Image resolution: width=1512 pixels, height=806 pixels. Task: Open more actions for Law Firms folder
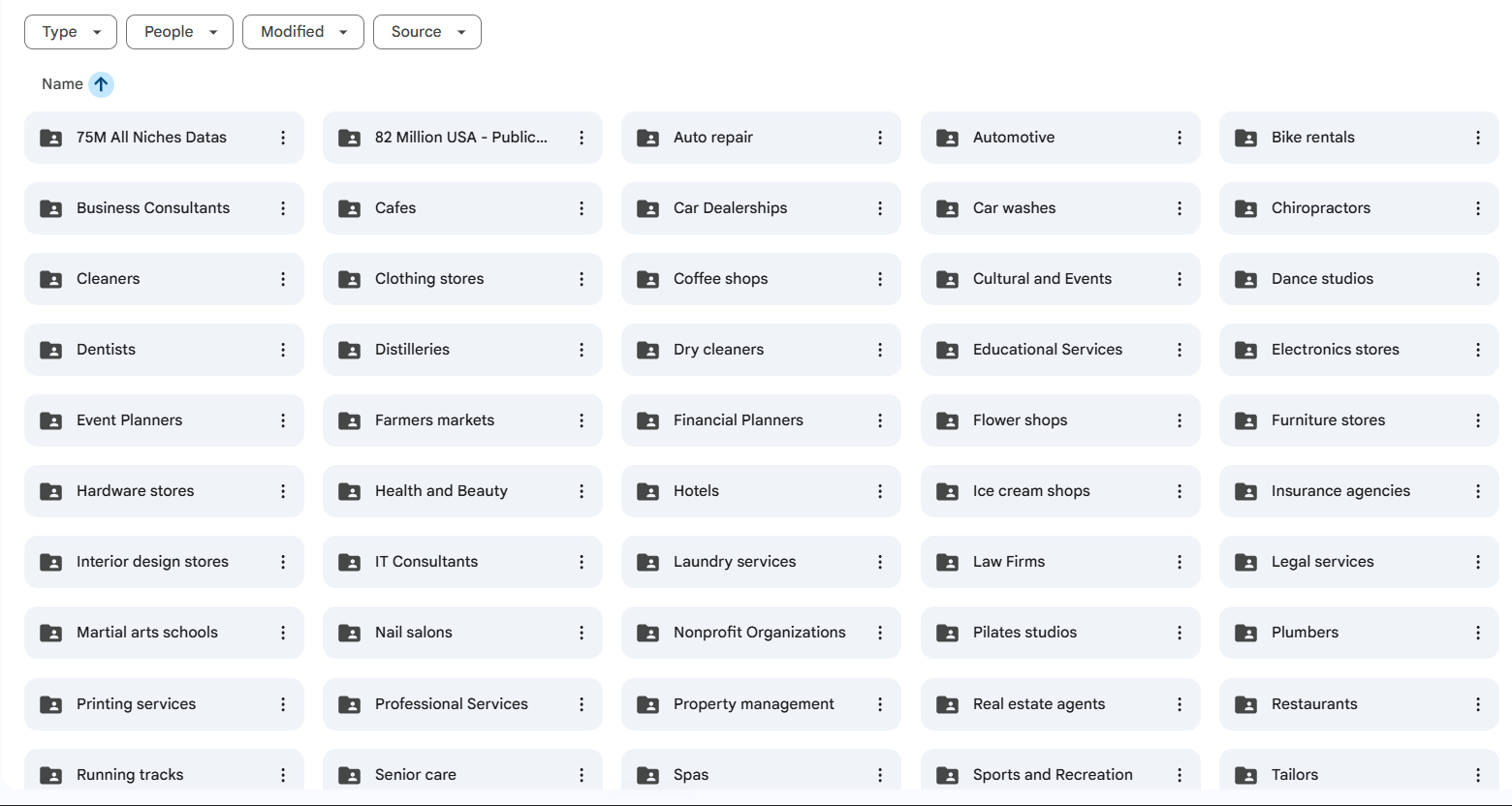click(1180, 562)
